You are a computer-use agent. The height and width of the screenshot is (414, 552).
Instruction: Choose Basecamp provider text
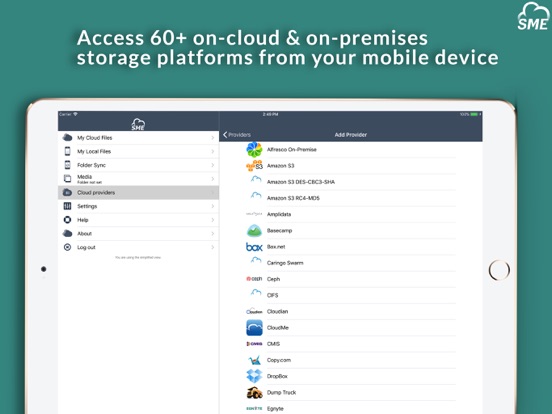(280, 231)
